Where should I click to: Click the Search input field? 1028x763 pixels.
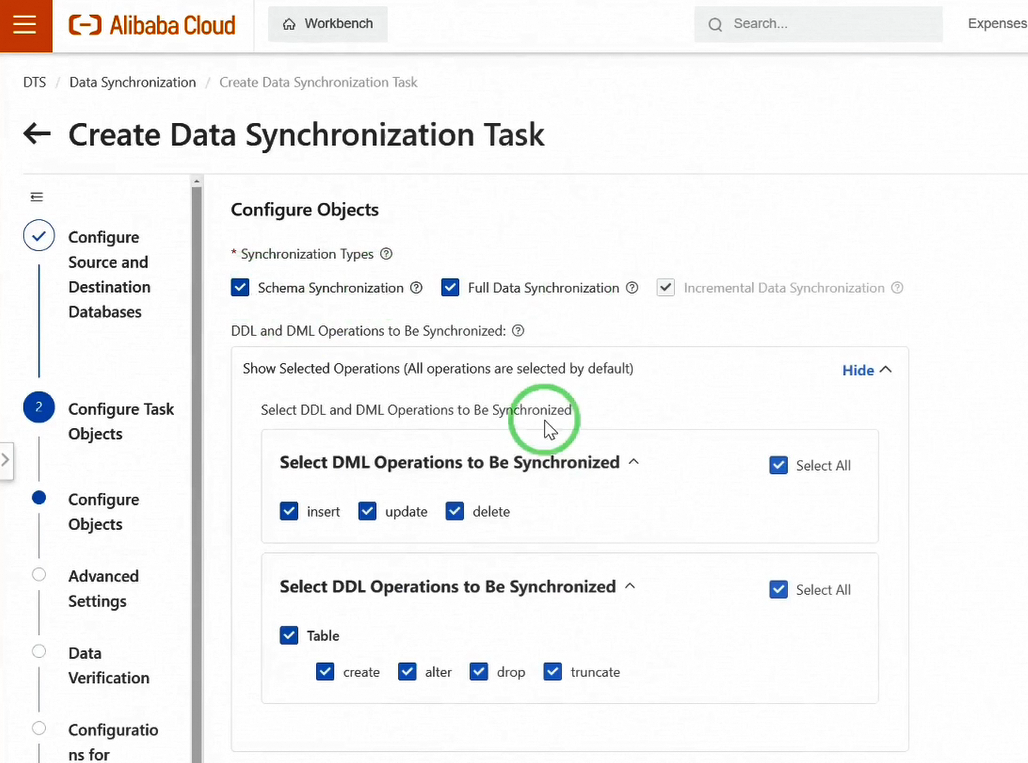coord(830,24)
